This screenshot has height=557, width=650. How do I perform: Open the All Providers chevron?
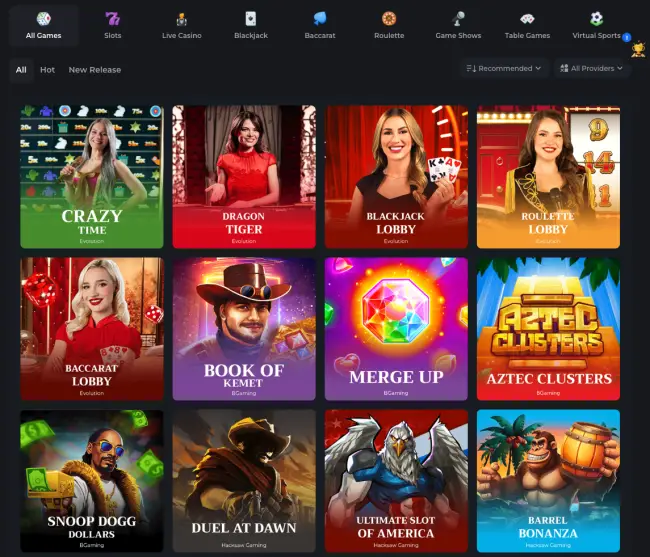tap(620, 68)
